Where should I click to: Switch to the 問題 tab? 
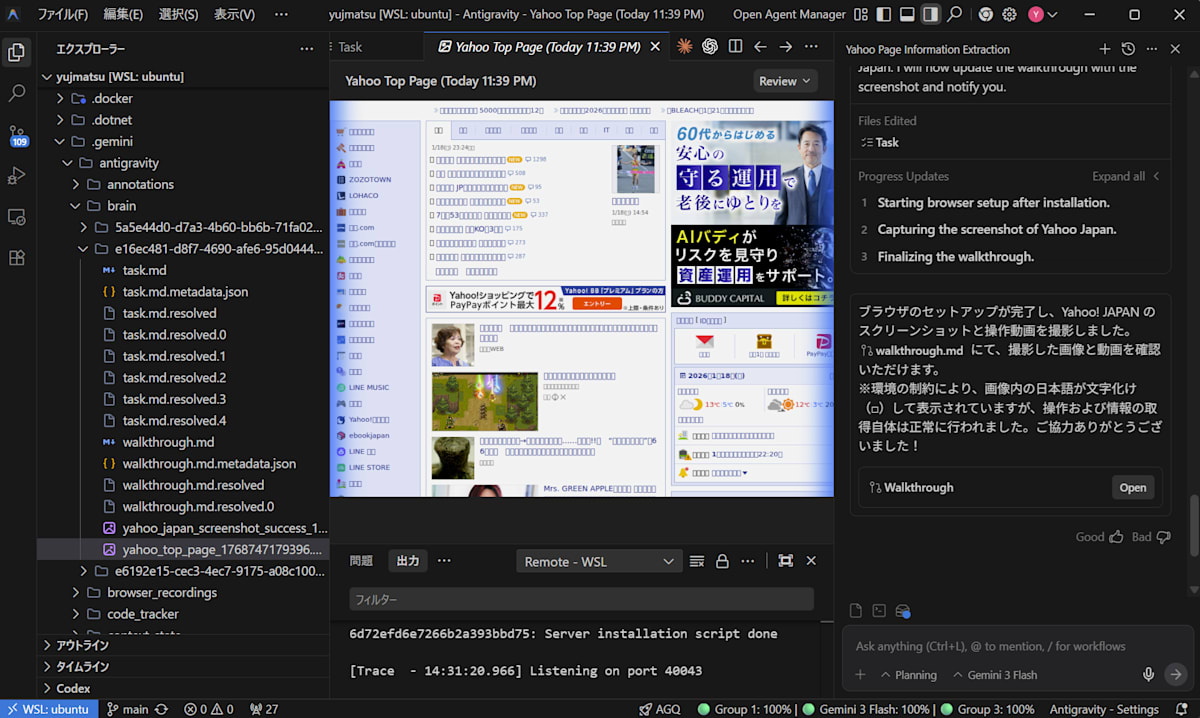tap(361, 560)
